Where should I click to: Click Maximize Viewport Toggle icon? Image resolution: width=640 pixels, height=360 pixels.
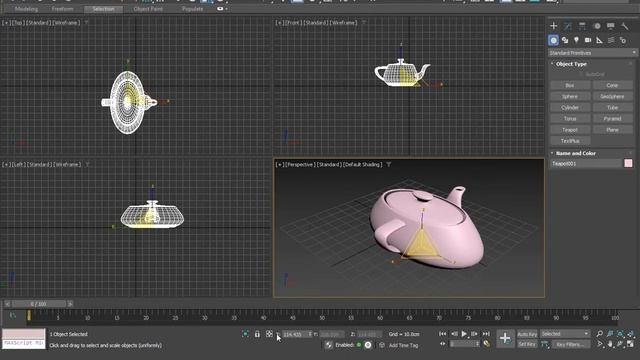(x=631, y=344)
